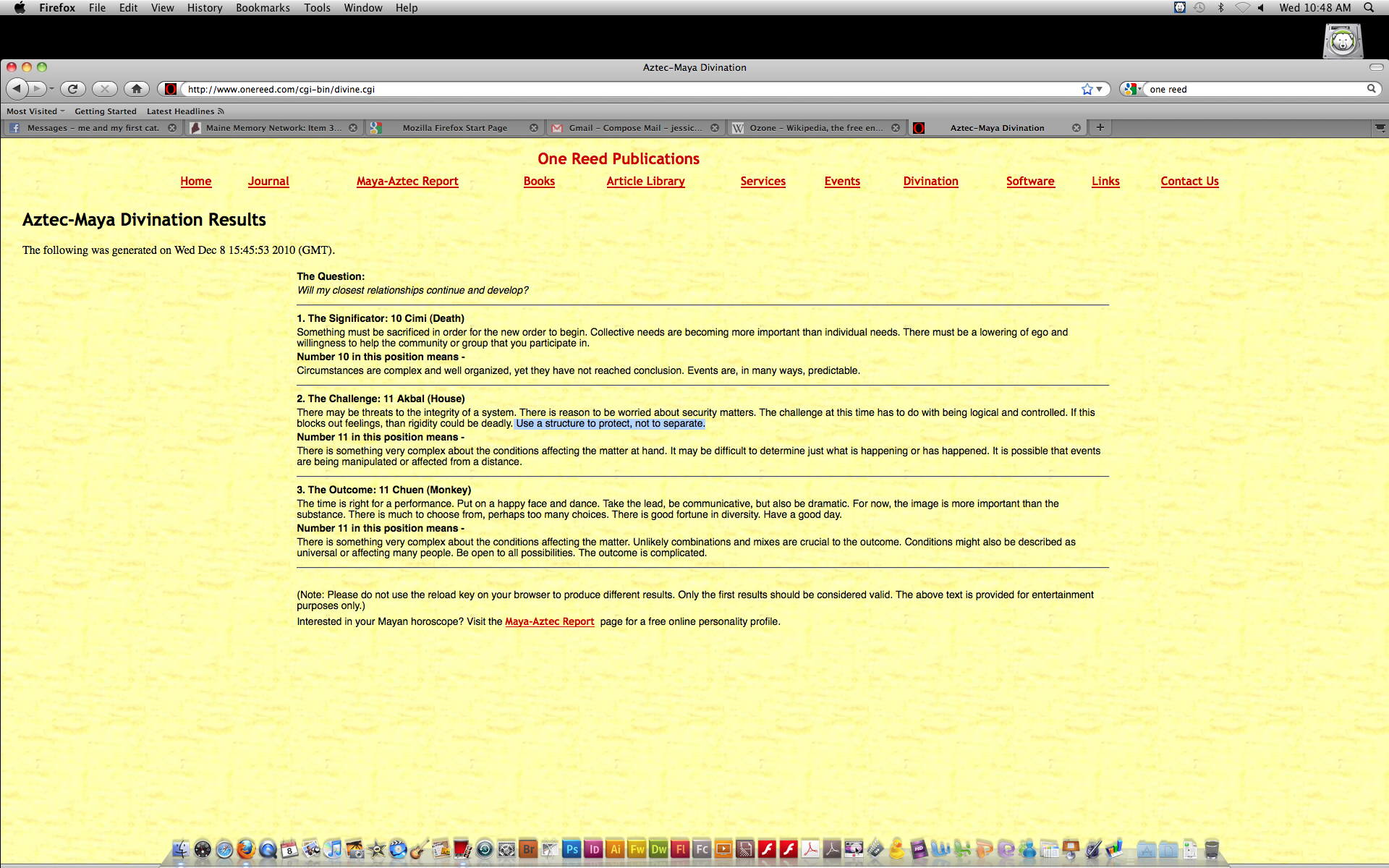This screenshot has height=868, width=1389.
Task: Show the all-tabs list button
Action: pos(1380,127)
